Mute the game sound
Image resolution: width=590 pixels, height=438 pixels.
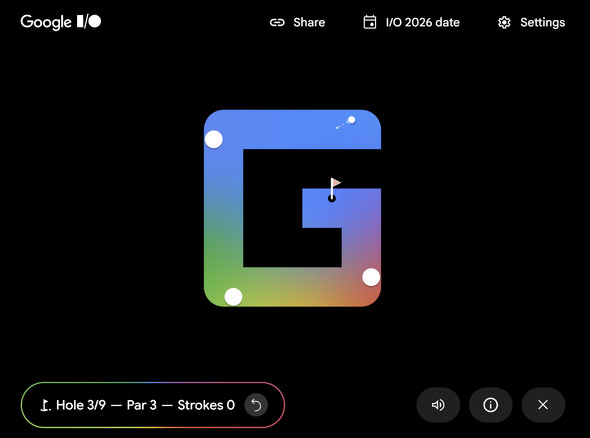coord(438,405)
